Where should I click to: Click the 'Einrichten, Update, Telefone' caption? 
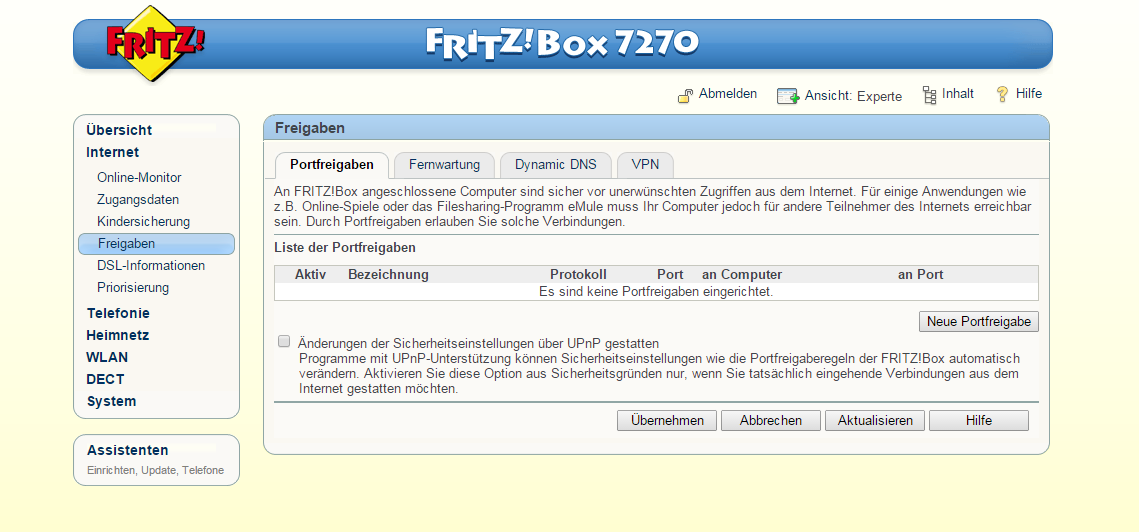(155, 470)
